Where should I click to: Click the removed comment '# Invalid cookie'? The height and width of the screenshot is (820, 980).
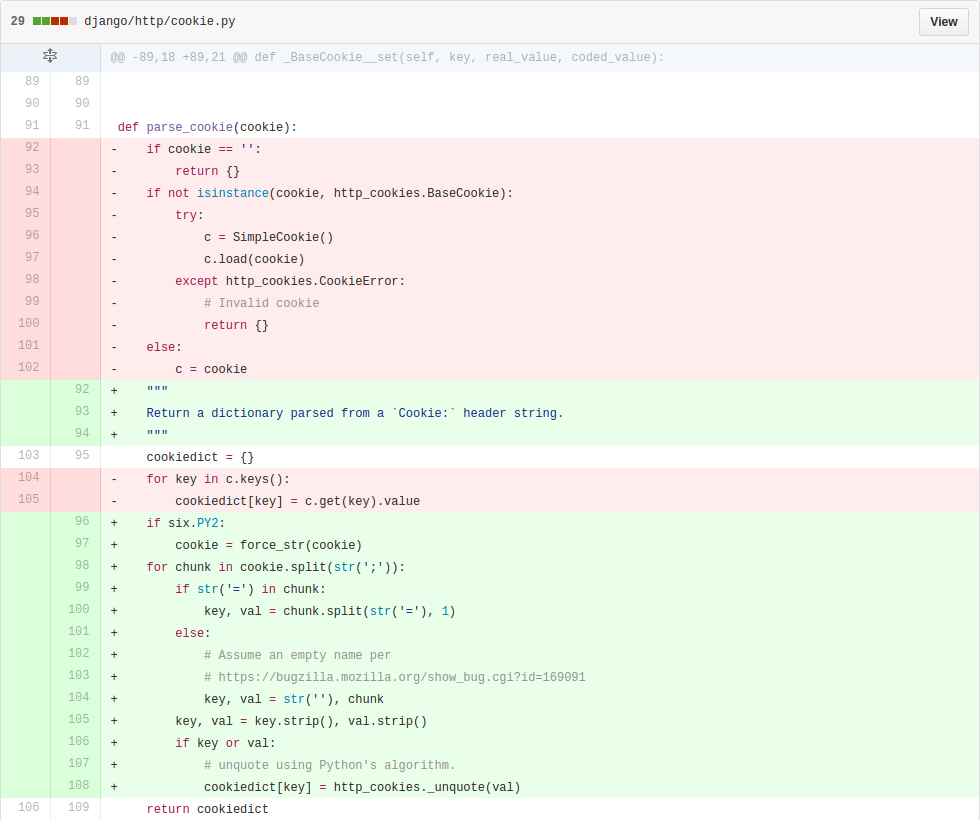click(x=261, y=303)
